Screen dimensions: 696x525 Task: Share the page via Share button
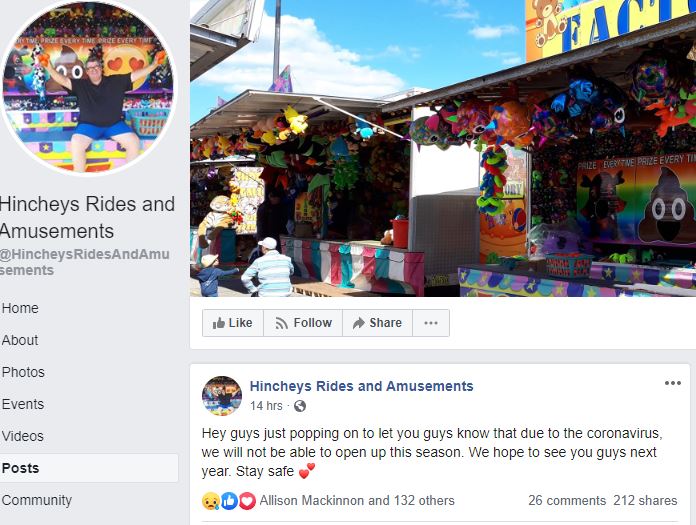(x=377, y=323)
